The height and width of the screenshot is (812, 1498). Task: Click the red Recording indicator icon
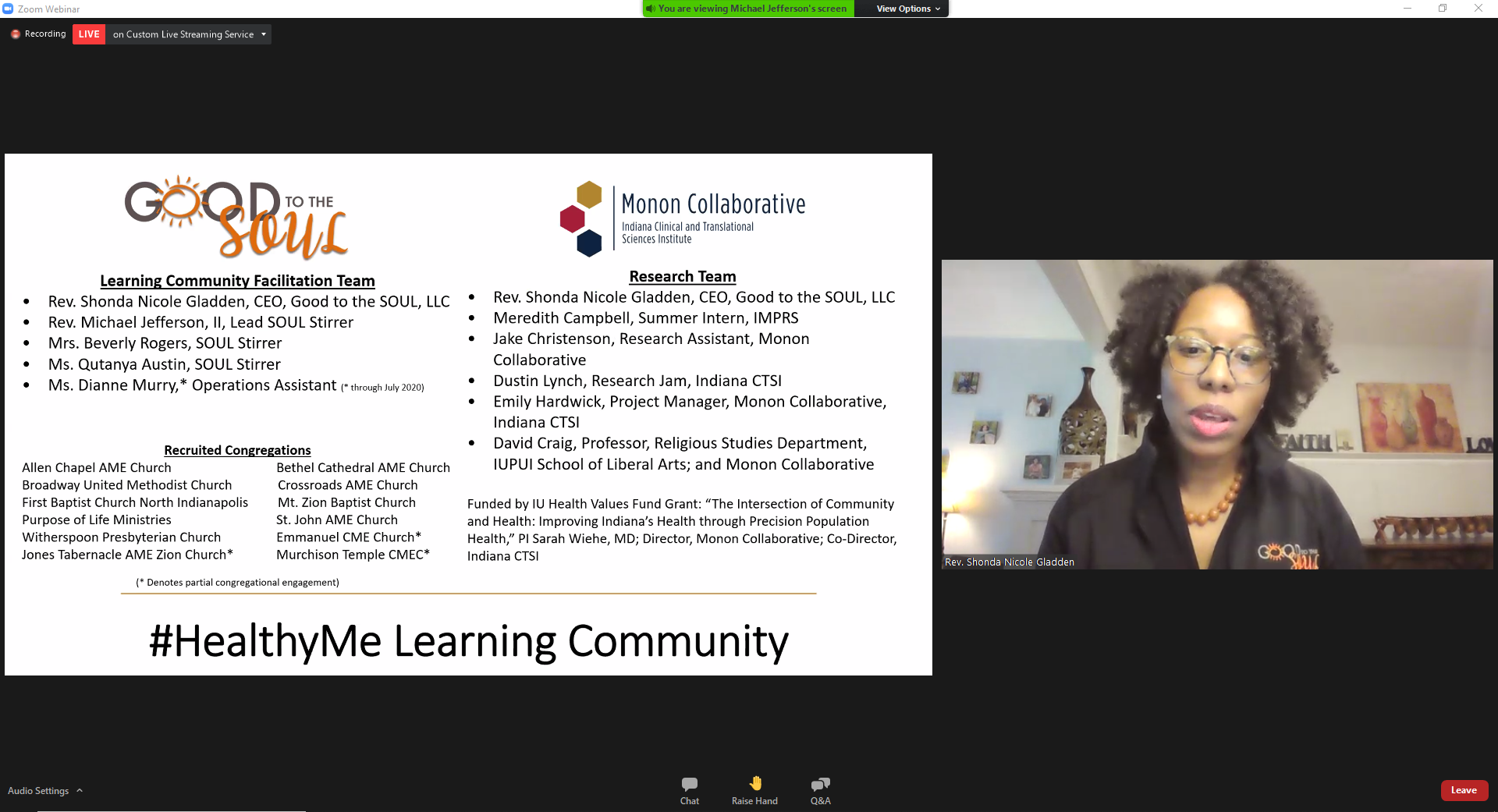[15, 34]
